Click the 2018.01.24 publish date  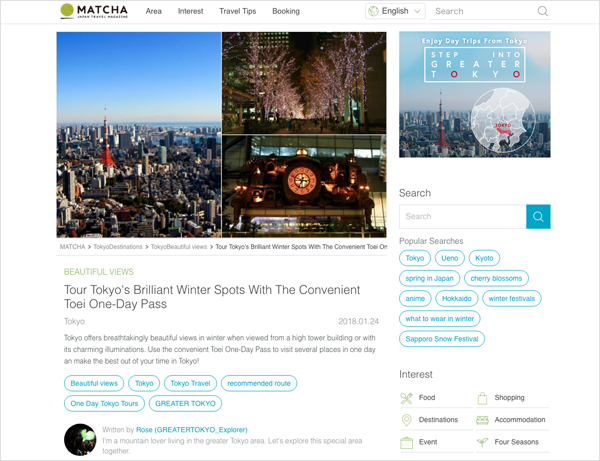click(359, 322)
